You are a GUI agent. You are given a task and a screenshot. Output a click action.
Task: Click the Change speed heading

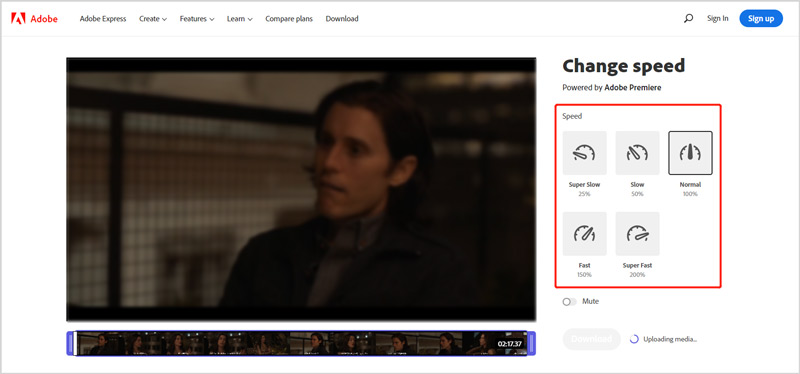623,66
